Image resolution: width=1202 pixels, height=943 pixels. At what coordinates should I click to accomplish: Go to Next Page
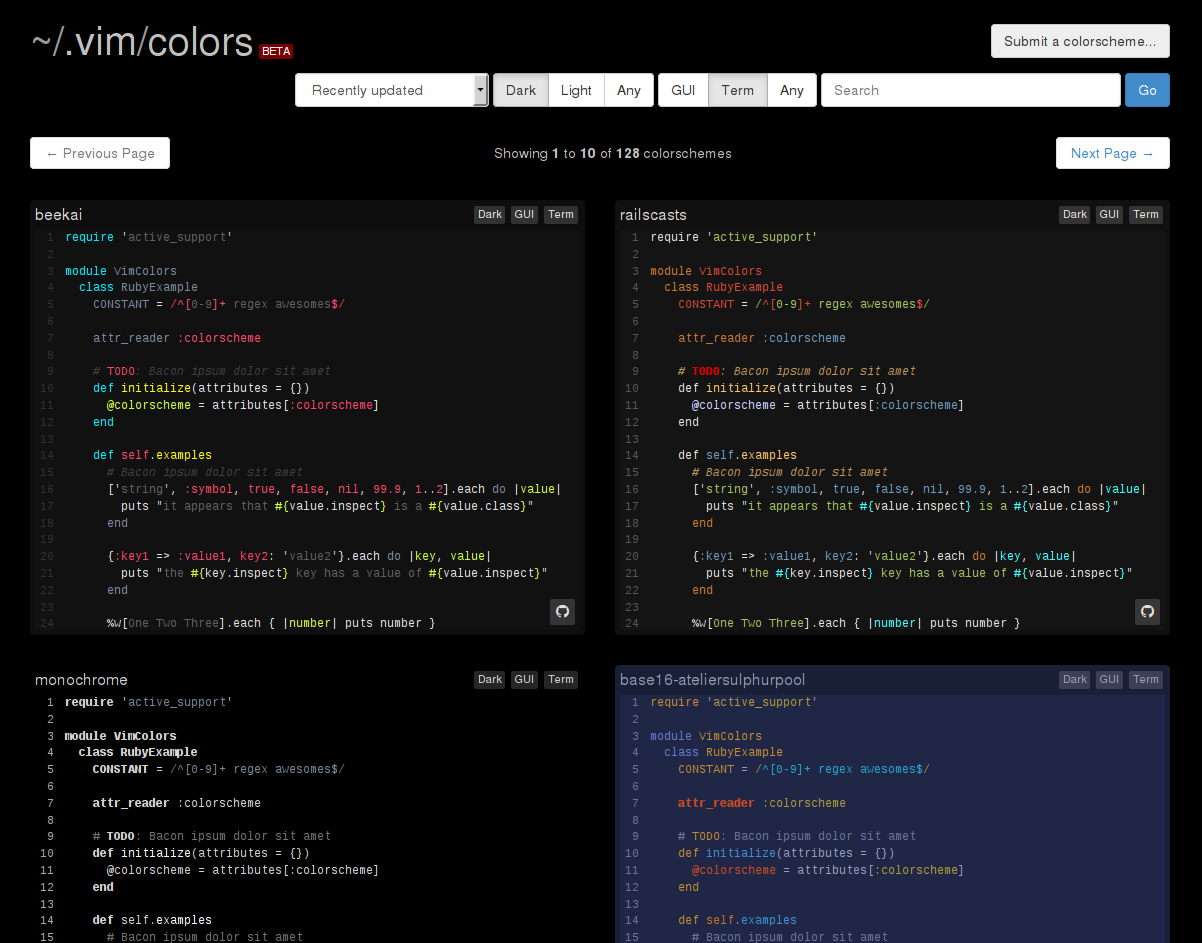tap(1113, 153)
